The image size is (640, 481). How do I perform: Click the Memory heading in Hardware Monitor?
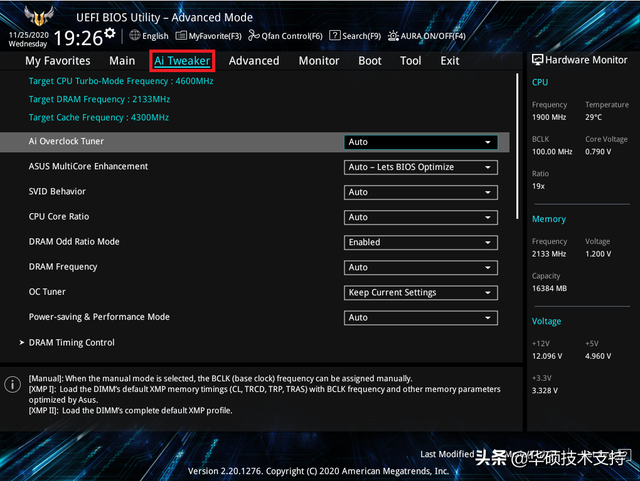[549, 219]
